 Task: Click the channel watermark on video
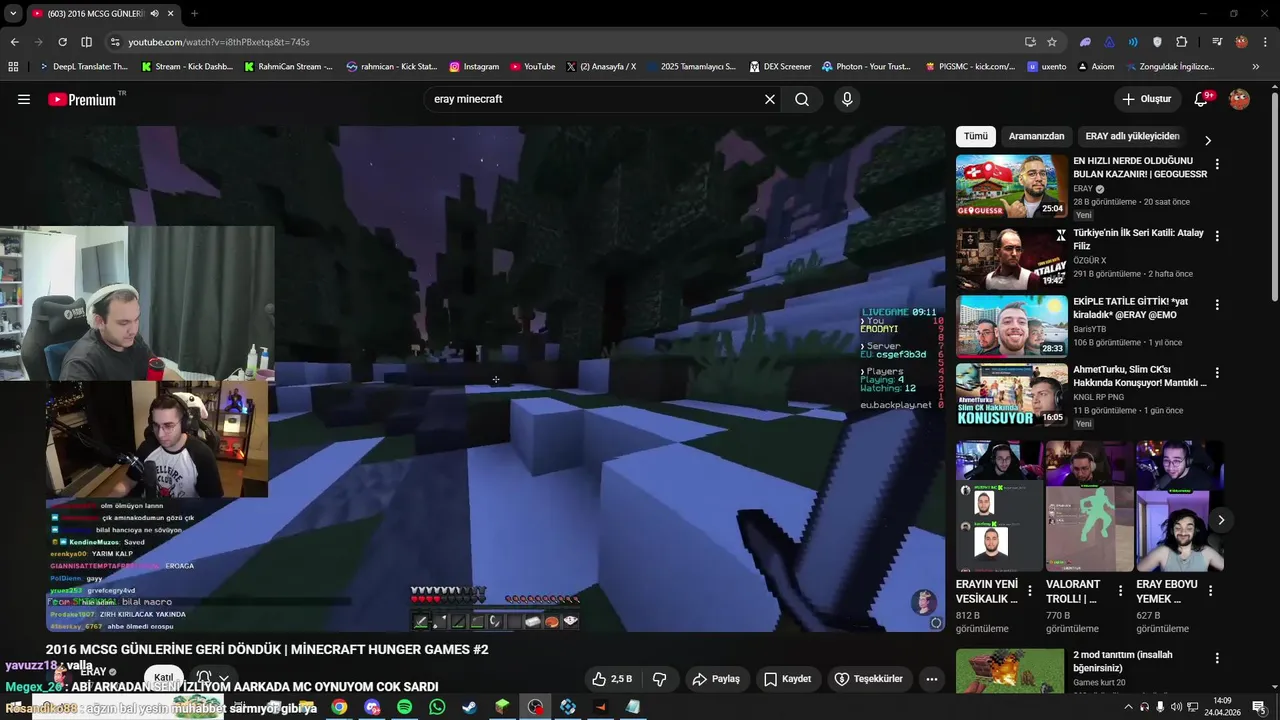[x=924, y=602]
